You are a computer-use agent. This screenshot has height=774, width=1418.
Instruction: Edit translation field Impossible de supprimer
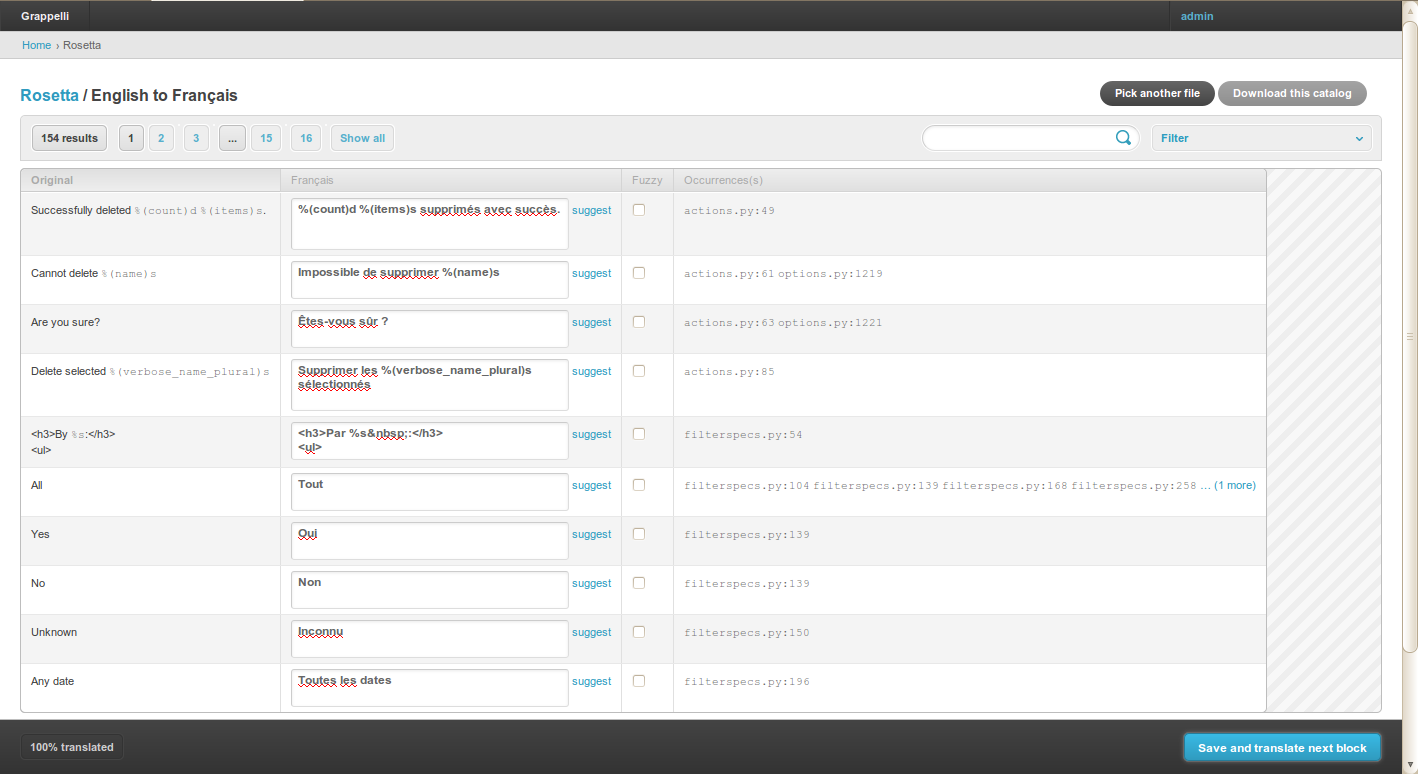429,279
